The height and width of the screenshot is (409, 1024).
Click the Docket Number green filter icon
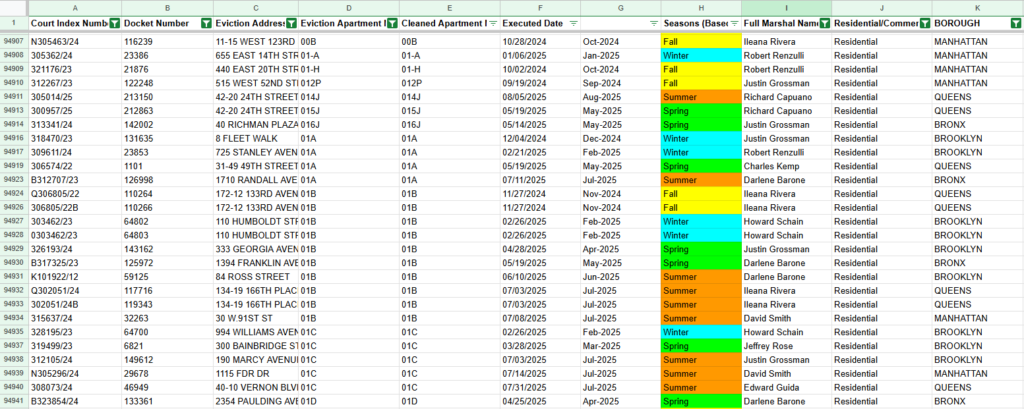tap(206, 23)
